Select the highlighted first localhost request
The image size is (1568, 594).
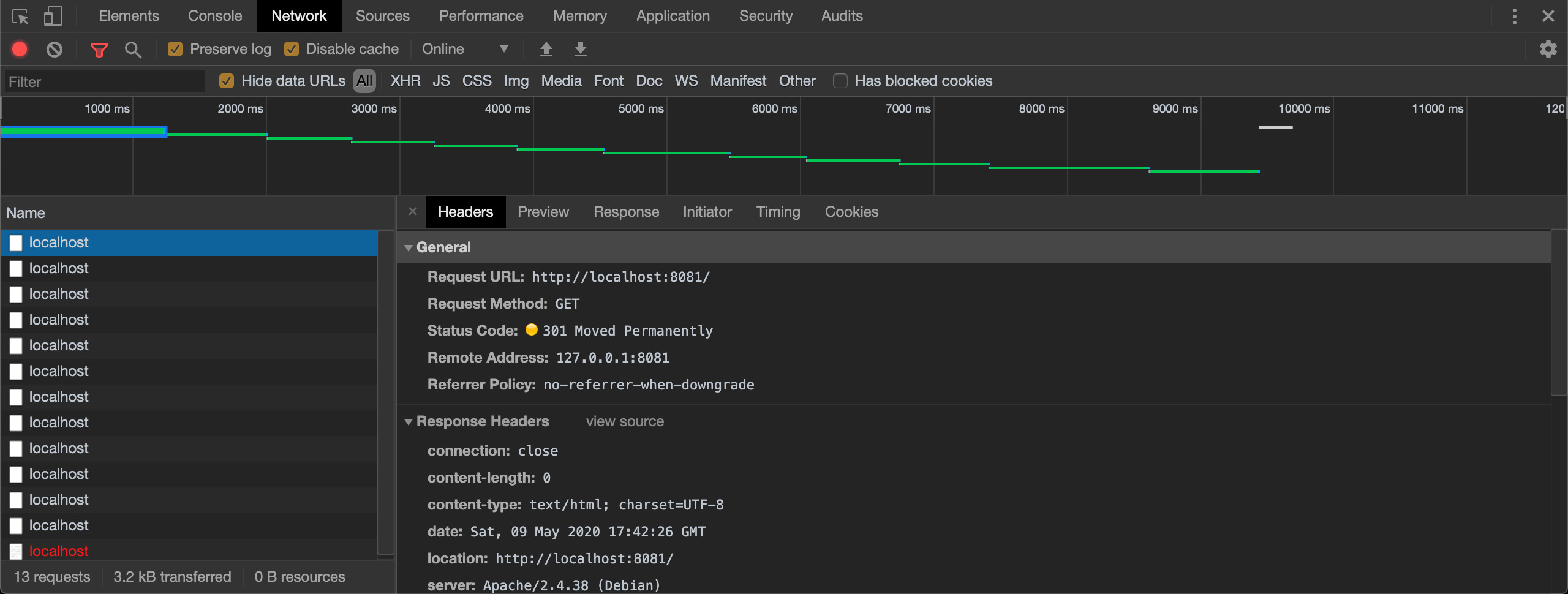point(190,242)
